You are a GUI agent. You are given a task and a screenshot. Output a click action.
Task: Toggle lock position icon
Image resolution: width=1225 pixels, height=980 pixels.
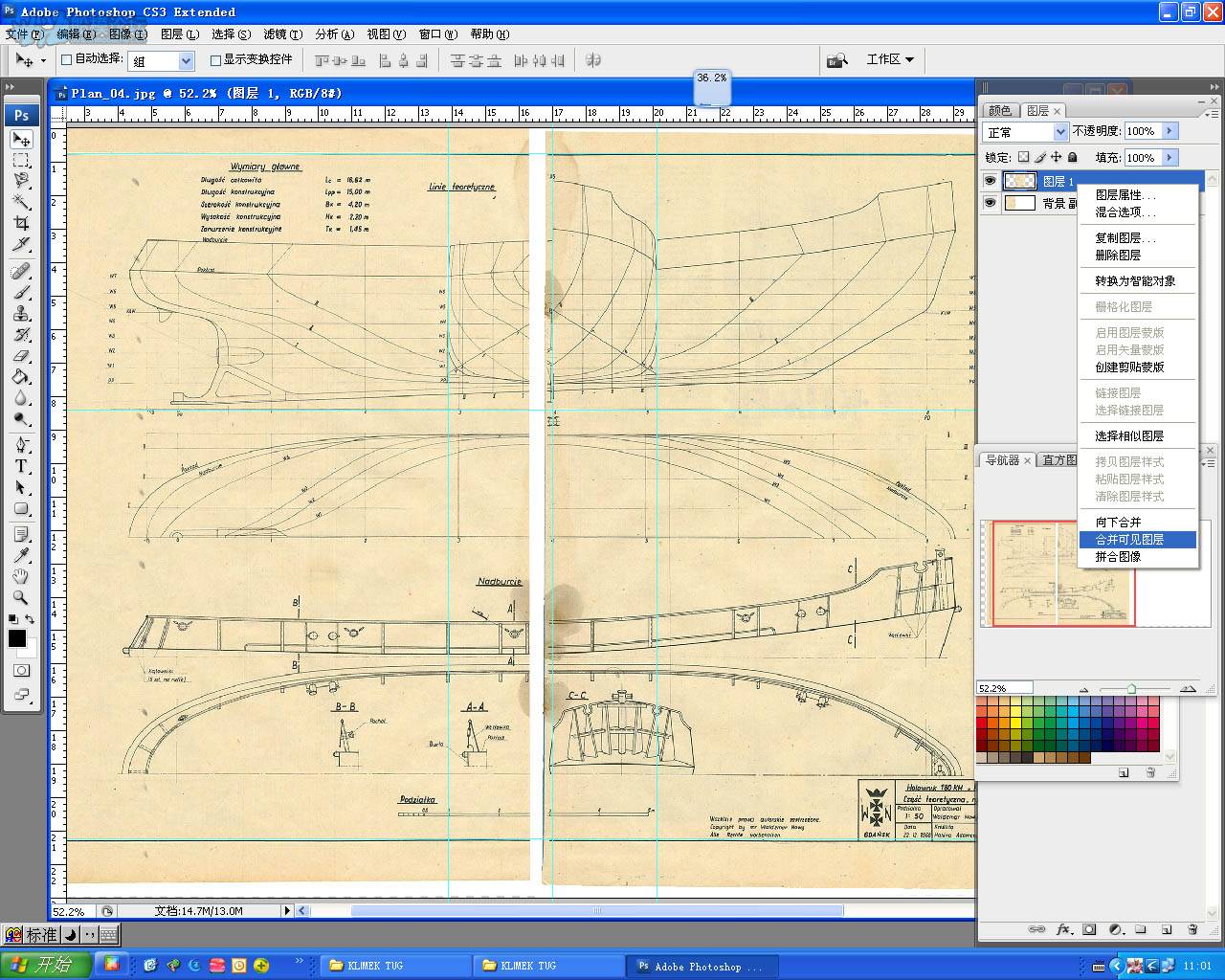tap(1057, 157)
